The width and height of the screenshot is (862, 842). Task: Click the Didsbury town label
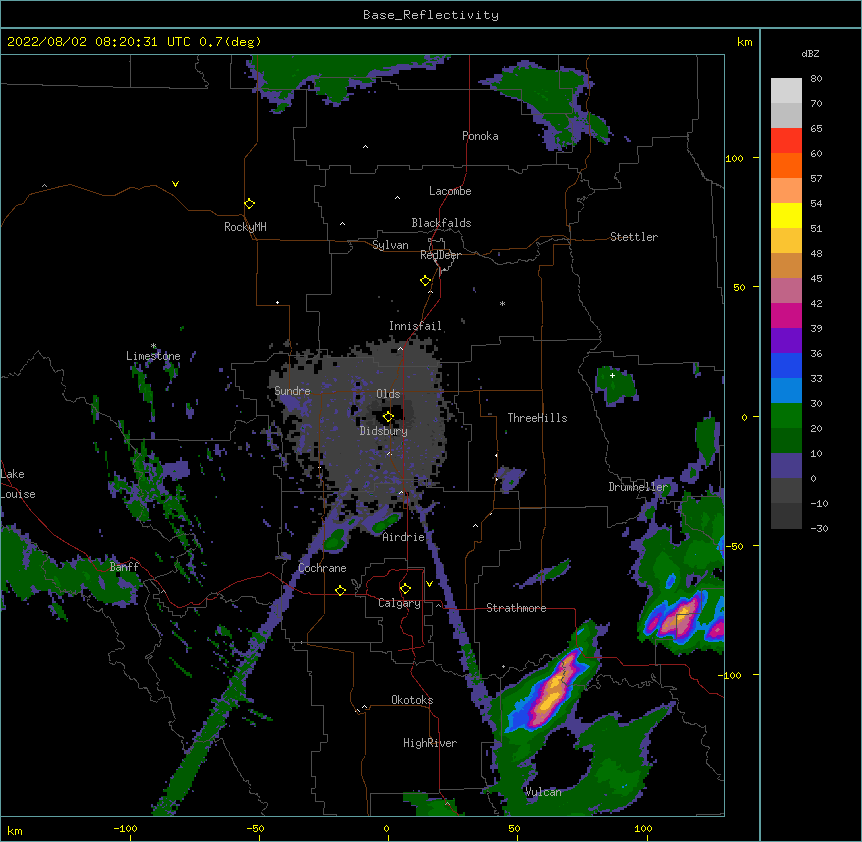tap(384, 431)
